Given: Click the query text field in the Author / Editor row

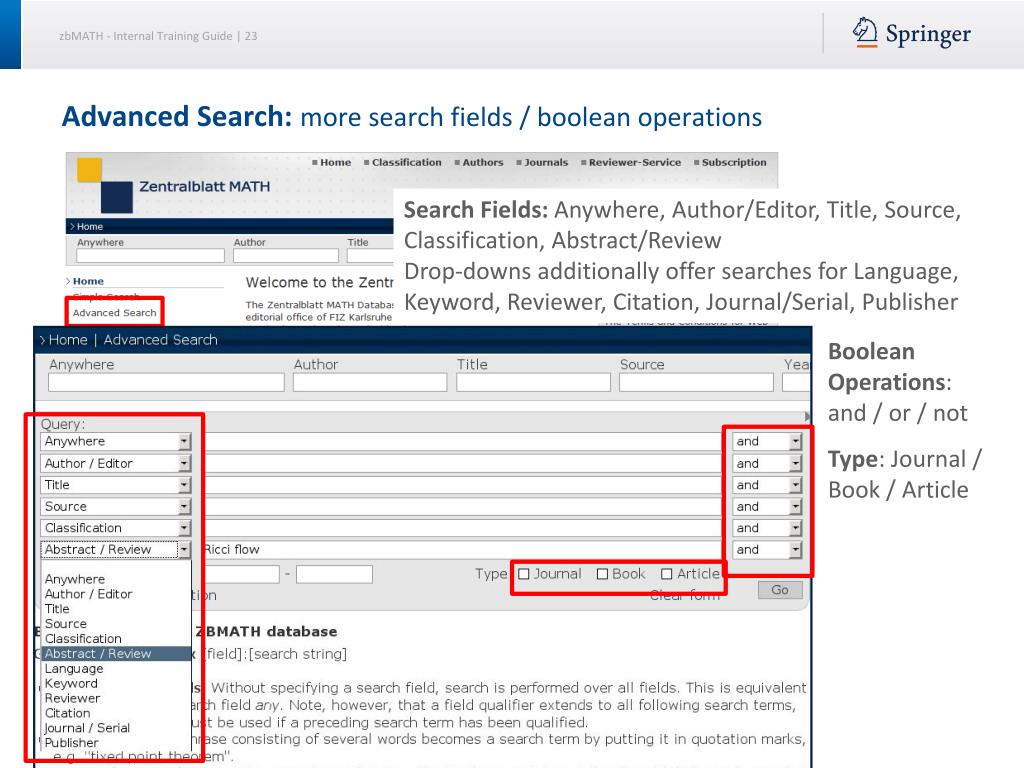Looking at the screenshot, I should (462, 463).
